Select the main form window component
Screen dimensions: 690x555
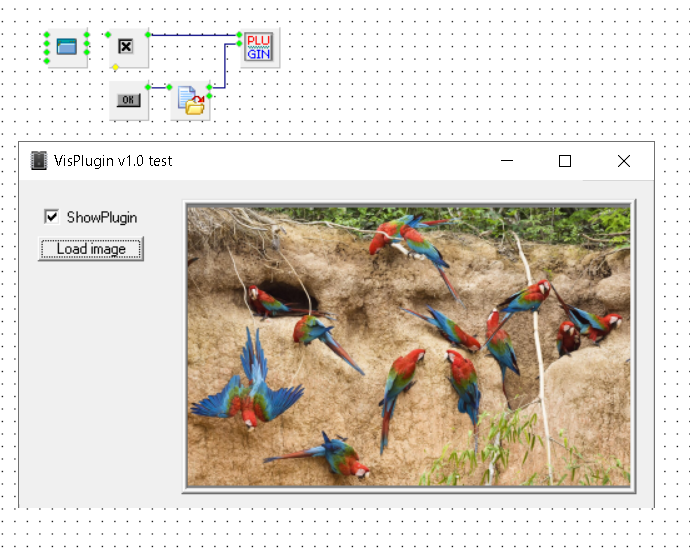pyautogui.click(x=67, y=47)
